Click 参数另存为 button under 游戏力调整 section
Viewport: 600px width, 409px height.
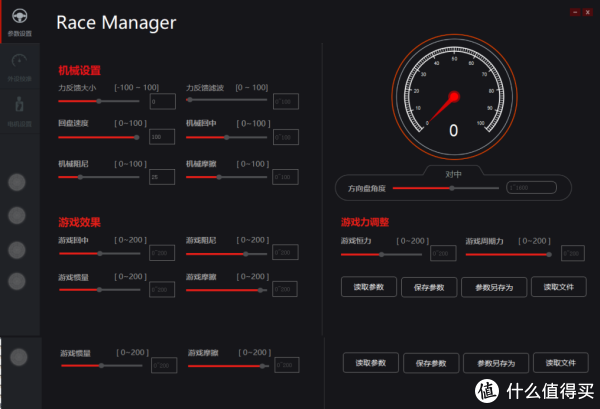pos(494,287)
